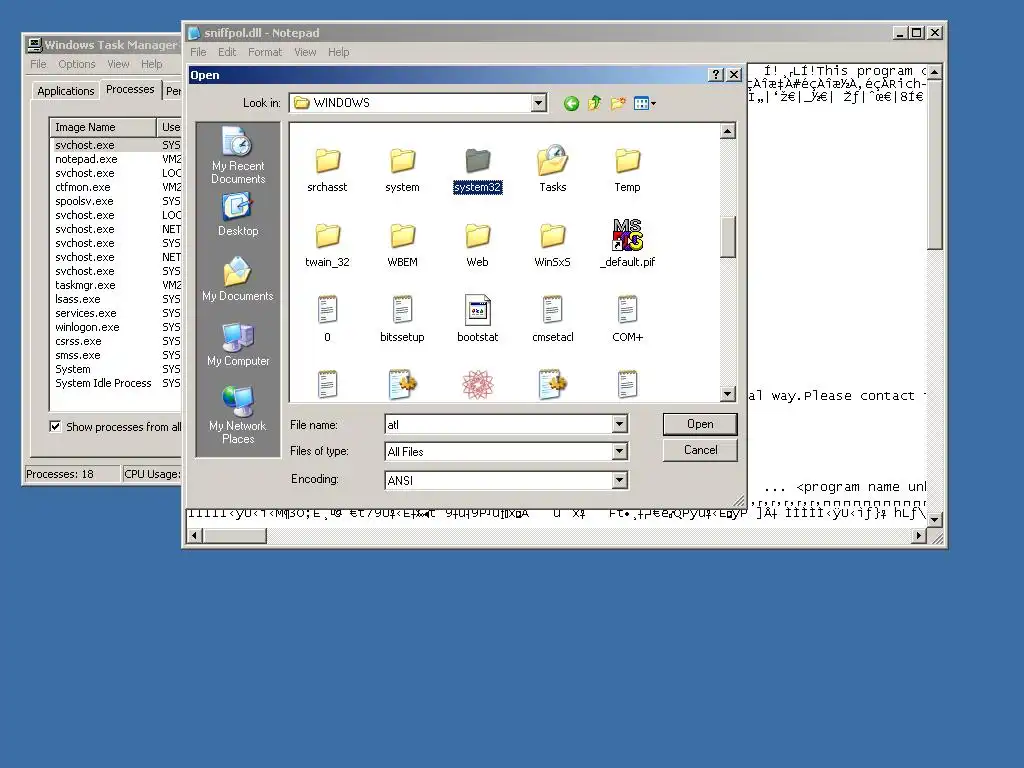Select notepad.exe process row

pos(86,159)
